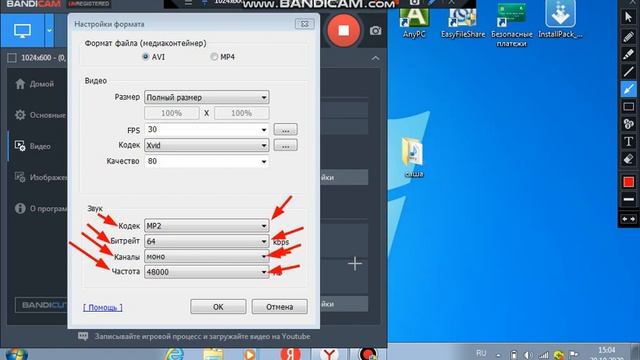Select the arrow drawing tool
The width and height of the screenshot is (640, 360).
click(628, 89)
